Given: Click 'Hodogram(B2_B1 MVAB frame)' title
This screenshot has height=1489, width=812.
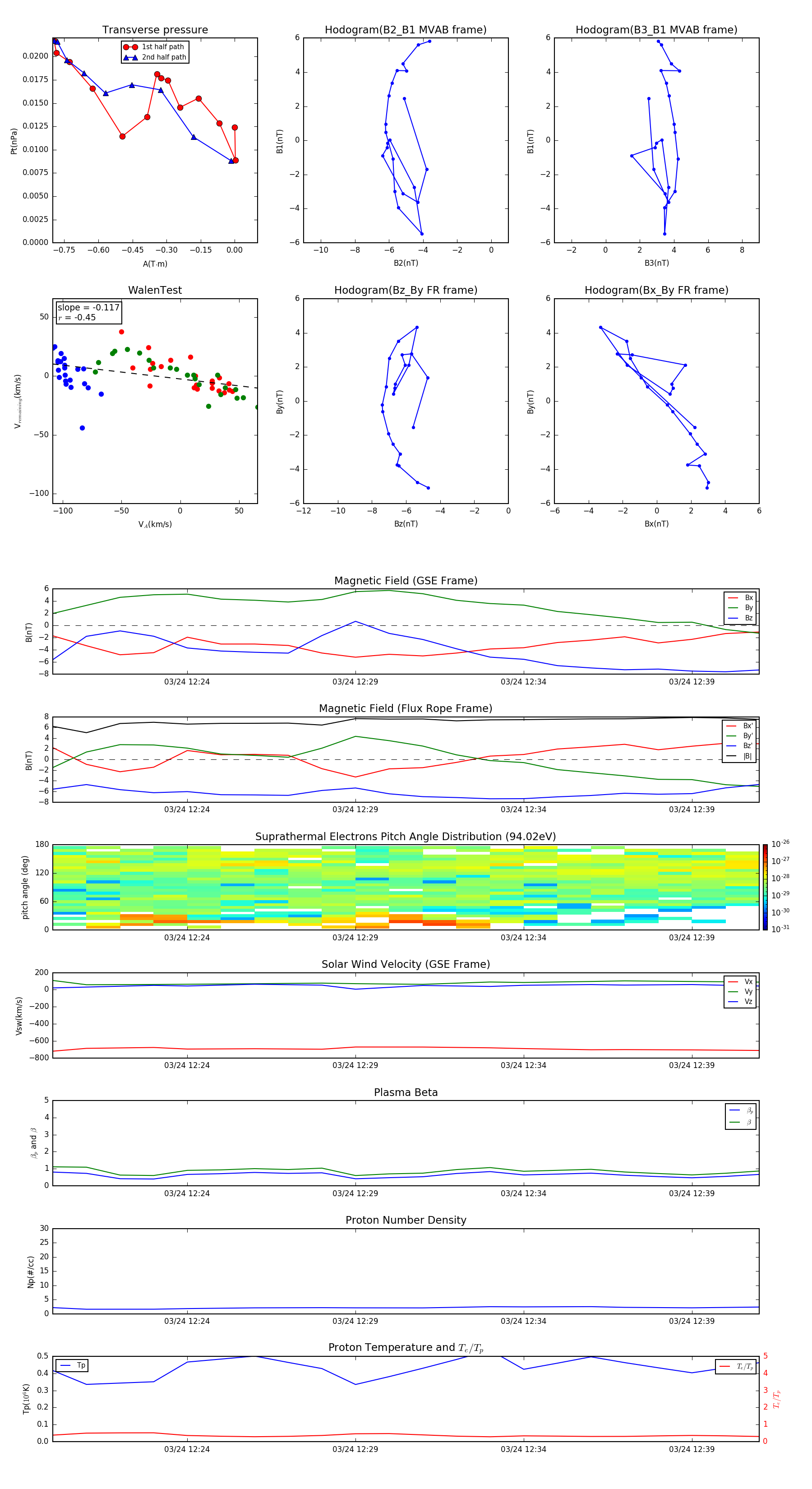Looking at the screenshot, I should point(406,30).
